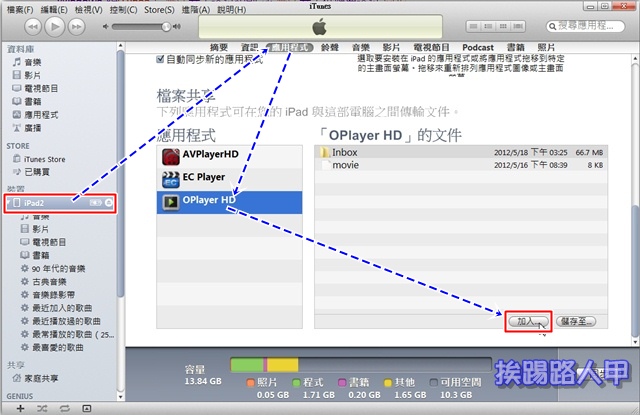Open the Store(S) menu

(159, 10)
